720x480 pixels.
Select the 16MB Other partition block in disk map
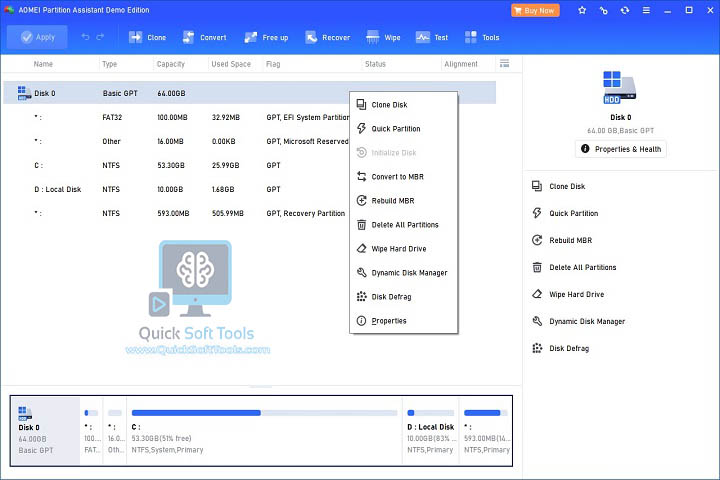click(115, 430)
